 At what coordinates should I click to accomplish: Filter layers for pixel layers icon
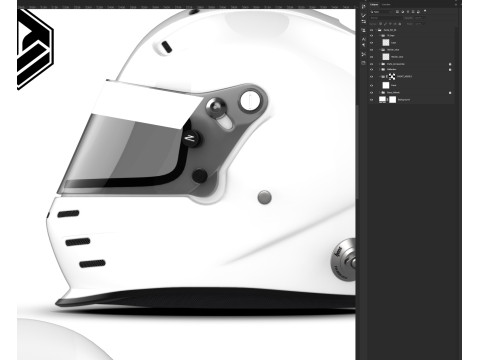pyautogui.click(x=397, y=12)
